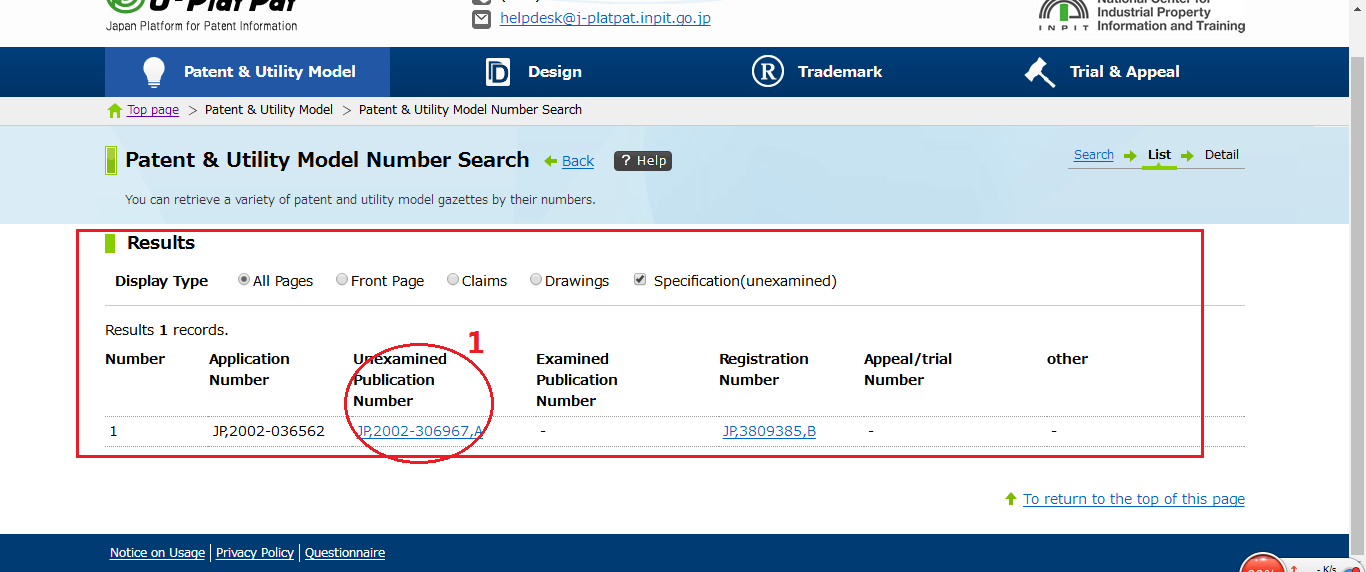
Task: Open registration number JP,3809385,B
Action: pos(769,431)
